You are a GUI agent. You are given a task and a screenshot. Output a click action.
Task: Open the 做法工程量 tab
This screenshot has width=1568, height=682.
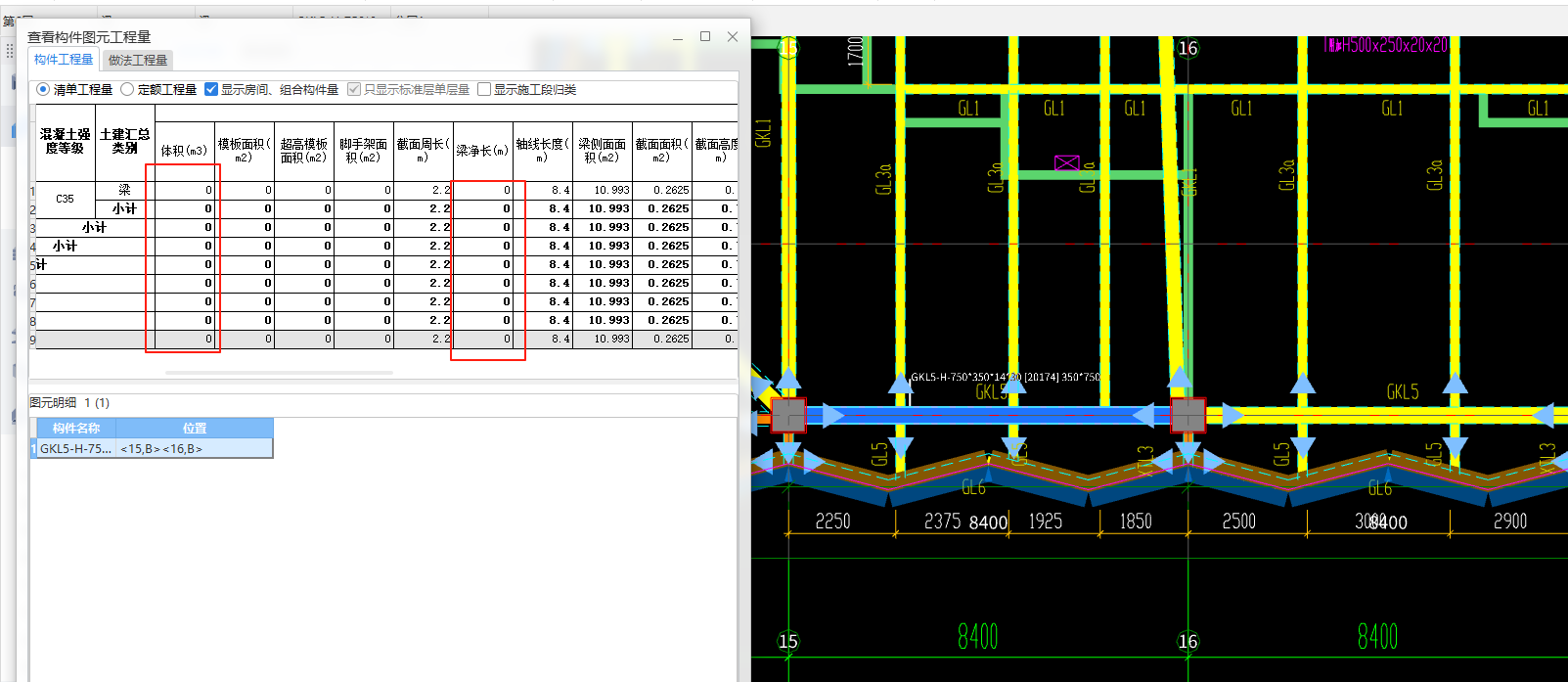point(138,60)
